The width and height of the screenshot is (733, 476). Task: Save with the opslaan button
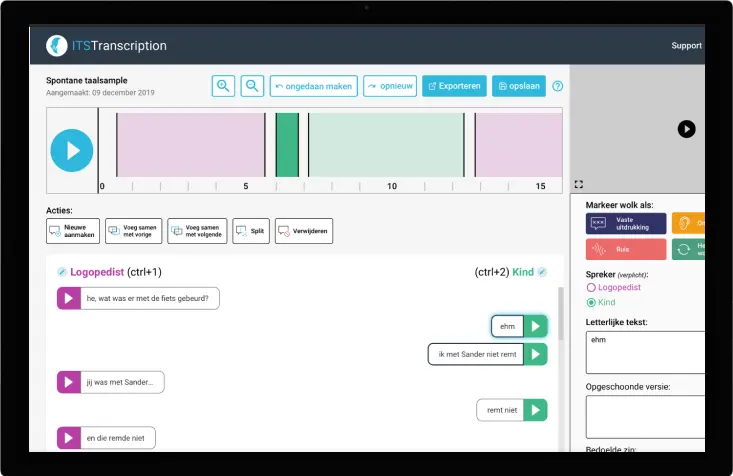518,86
